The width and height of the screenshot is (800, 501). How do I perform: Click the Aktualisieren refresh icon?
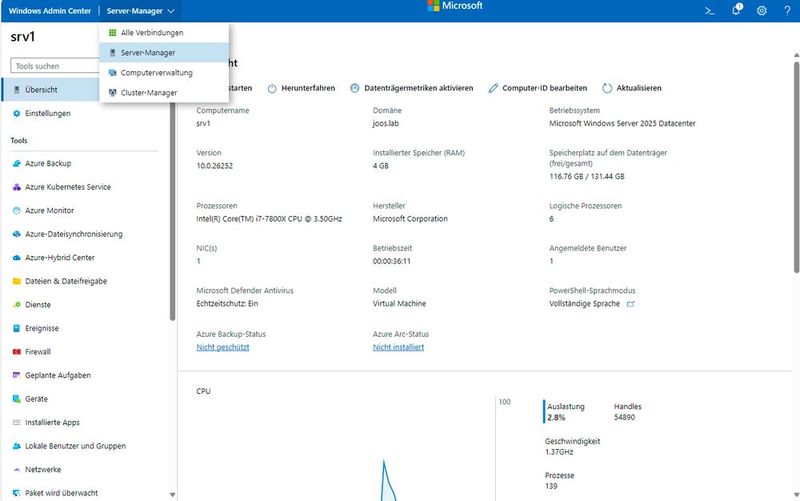click(x=607, y=88)
